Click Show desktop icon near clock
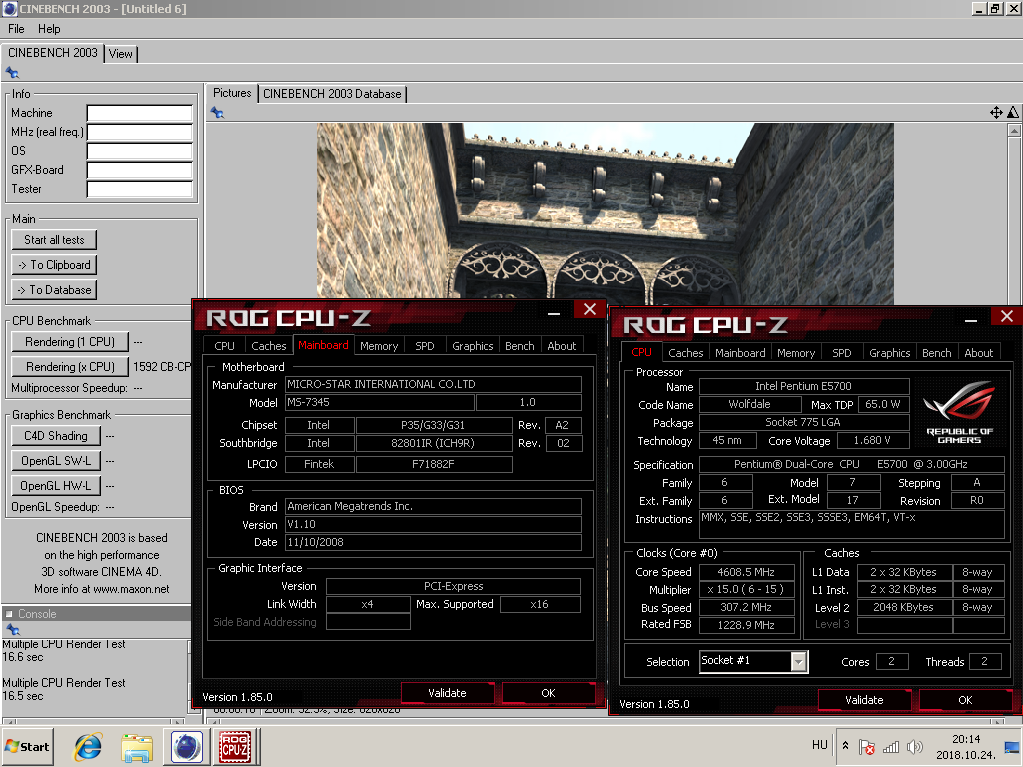Screen dimensions: 1023x767 coord(1013,747)
